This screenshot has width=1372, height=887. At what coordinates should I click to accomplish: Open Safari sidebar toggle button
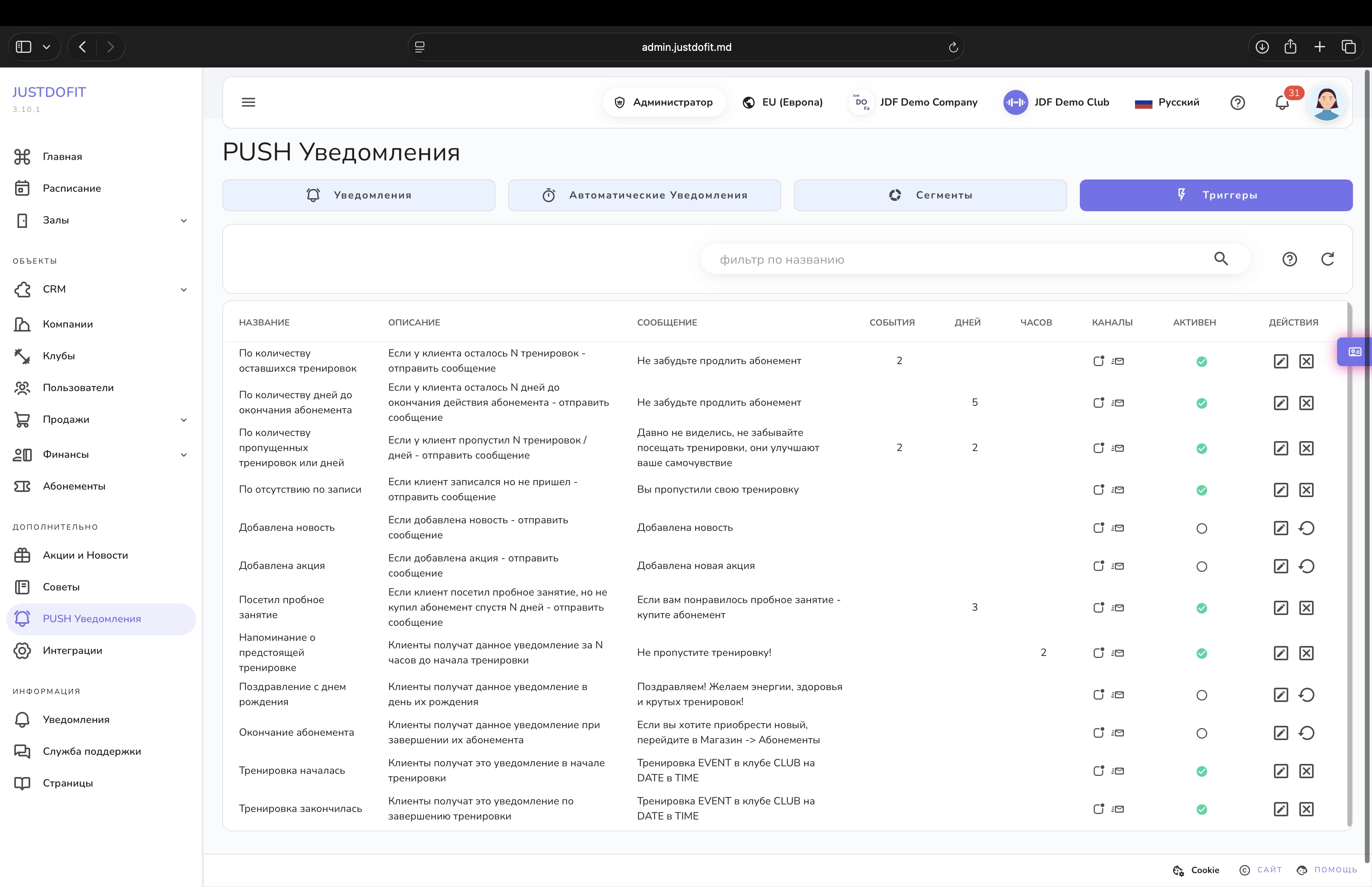23,47
